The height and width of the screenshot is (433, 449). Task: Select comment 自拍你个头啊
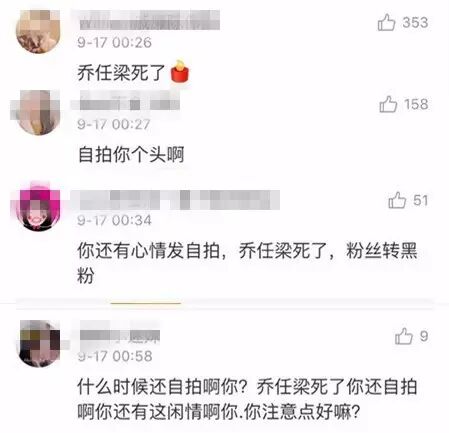(x=131, y=154)
